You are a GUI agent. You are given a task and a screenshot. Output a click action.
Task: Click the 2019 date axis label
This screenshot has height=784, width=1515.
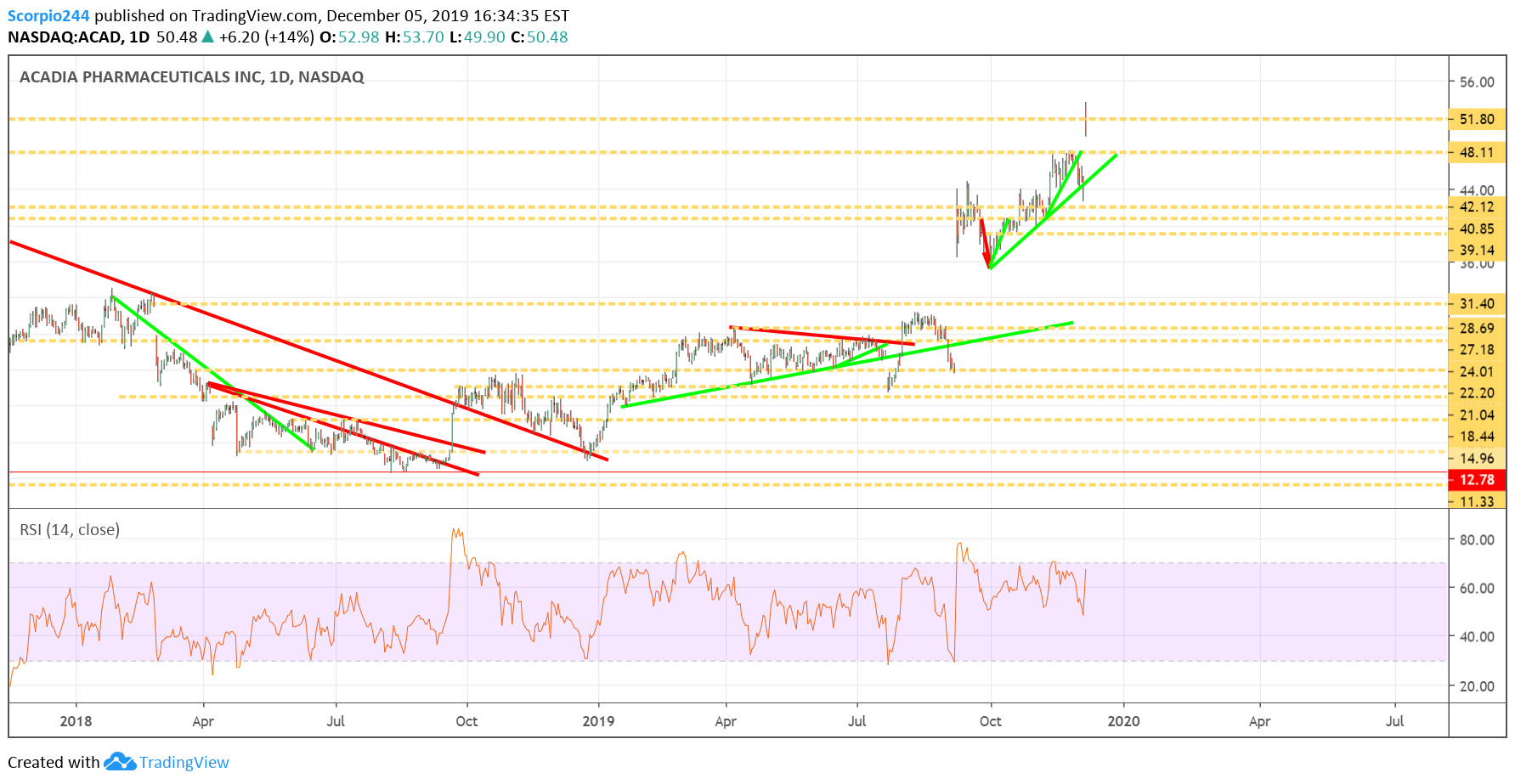[x=598, y=721]
